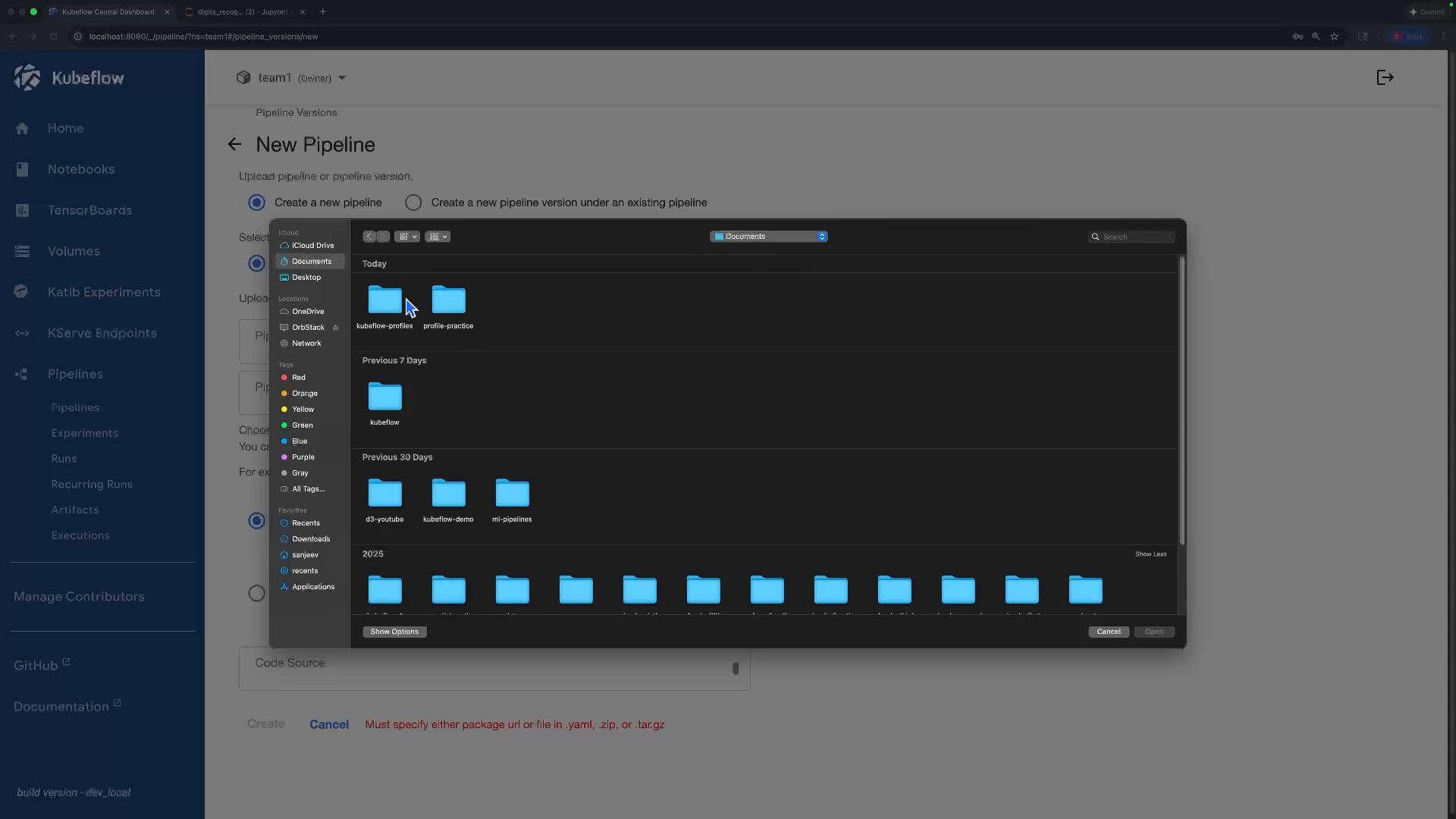Open iCloud Drive in file dialog sidebar
The height and width of the screenshot is (819, 1456).
[x=309, y=246]
